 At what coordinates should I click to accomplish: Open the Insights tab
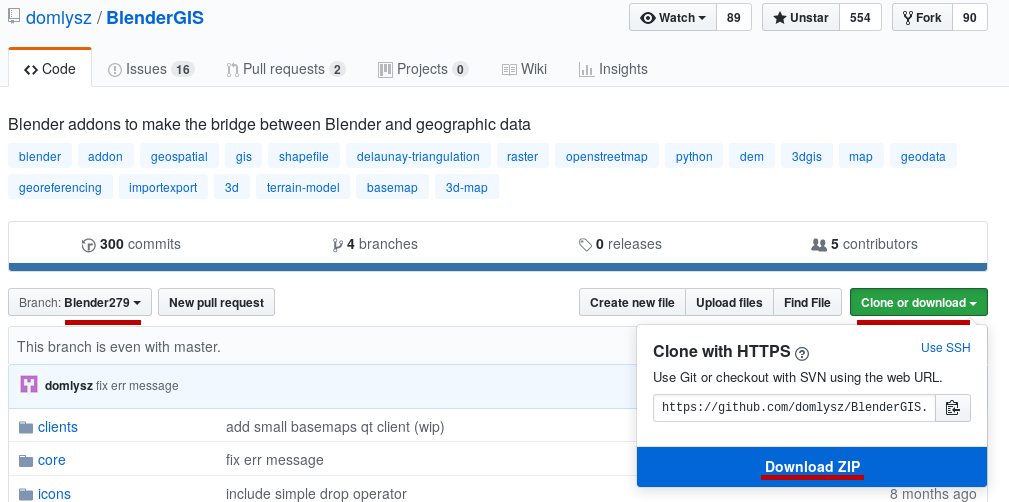click(613, 69)
